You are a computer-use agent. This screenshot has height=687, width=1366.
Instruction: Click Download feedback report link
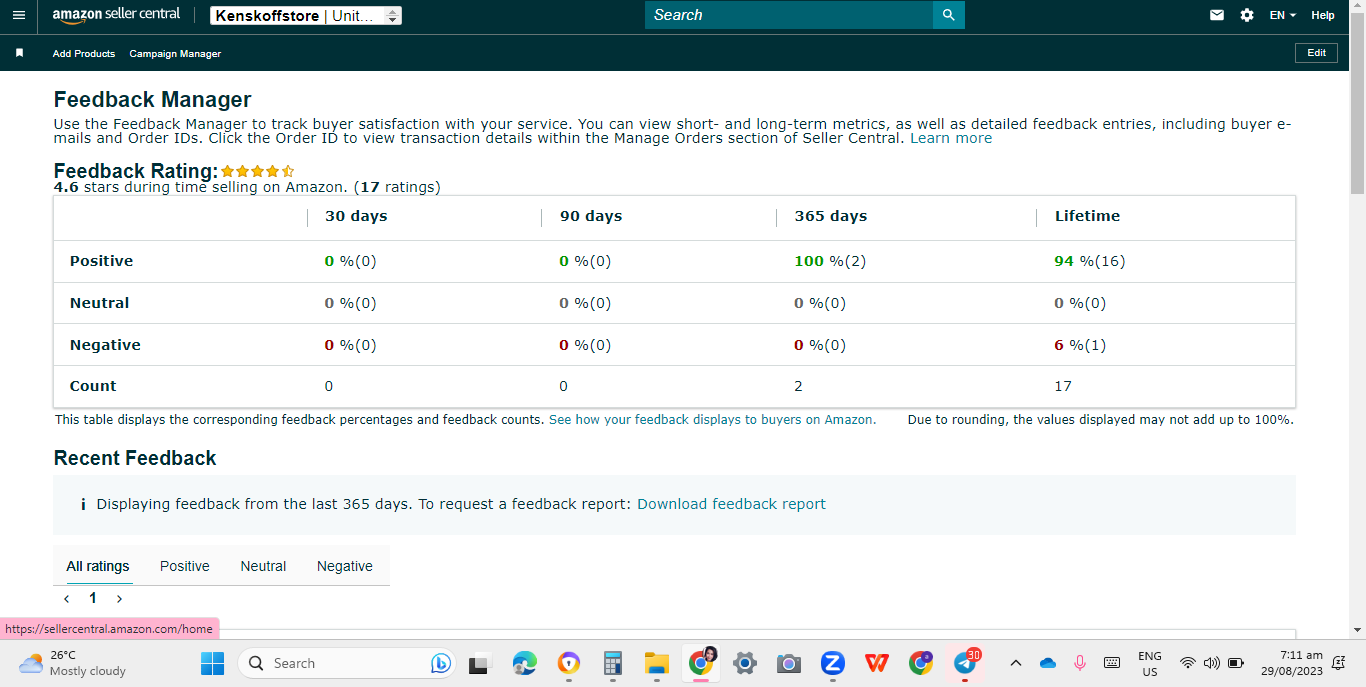click(731, 504)
